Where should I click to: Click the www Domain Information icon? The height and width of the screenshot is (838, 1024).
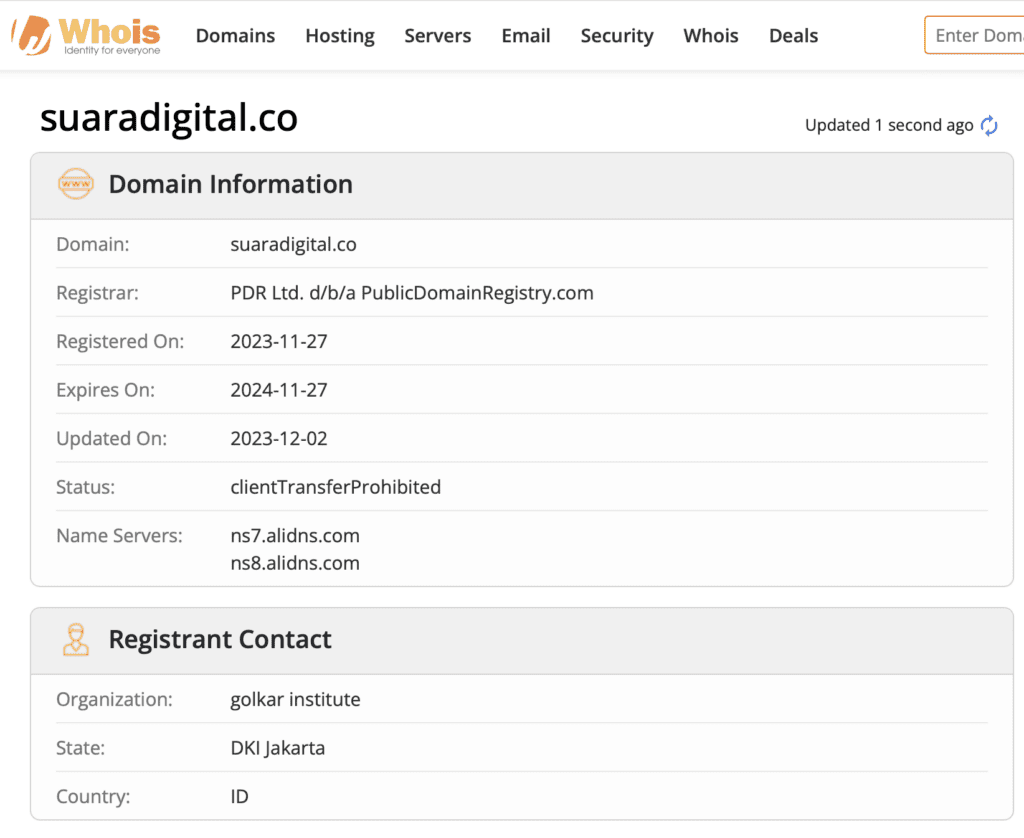tap(76, 184)
